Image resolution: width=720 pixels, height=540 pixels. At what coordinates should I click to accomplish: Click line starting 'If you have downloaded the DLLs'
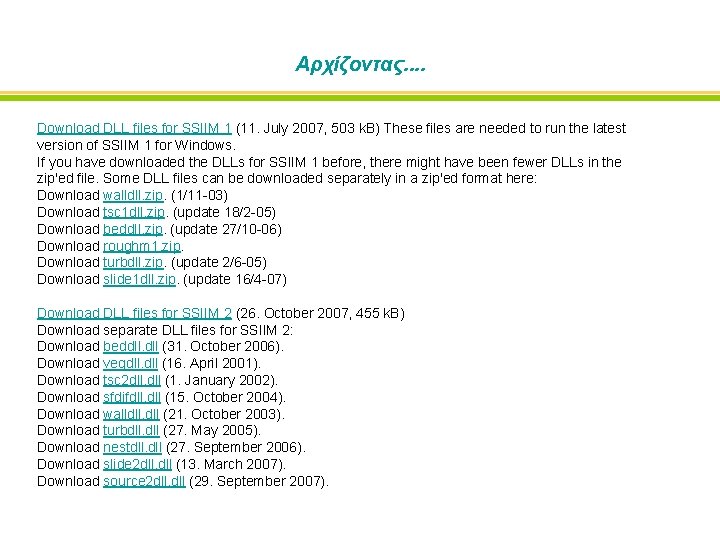[329, 163]
